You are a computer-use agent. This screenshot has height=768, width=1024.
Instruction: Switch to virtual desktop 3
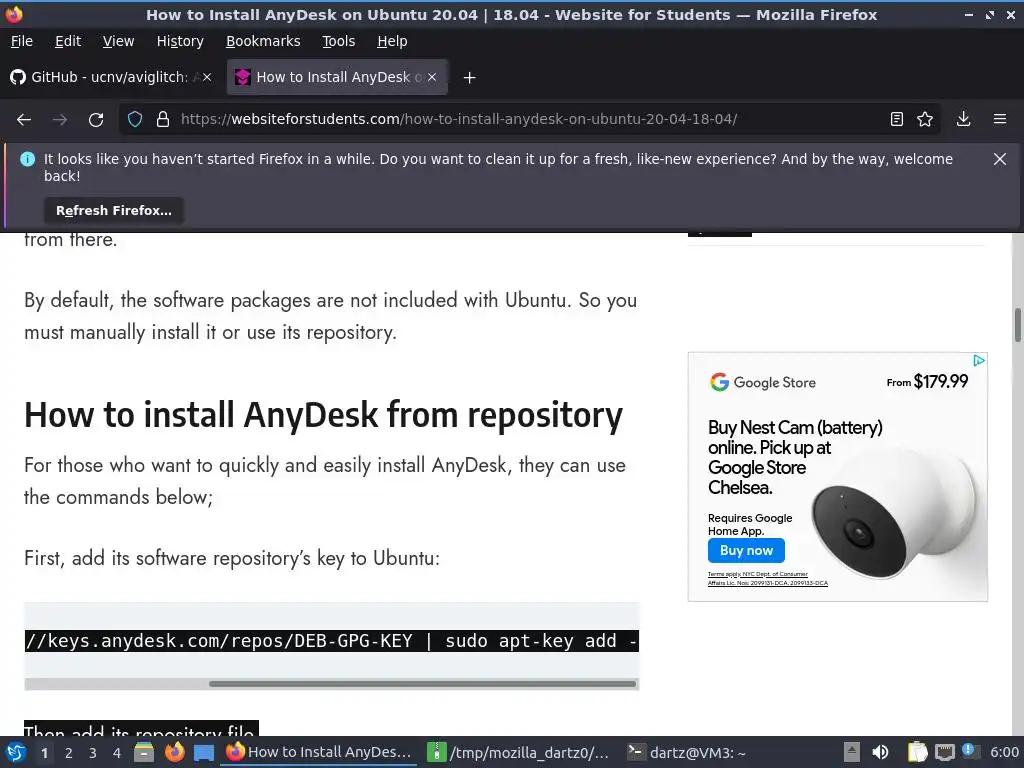click(93, 753)
